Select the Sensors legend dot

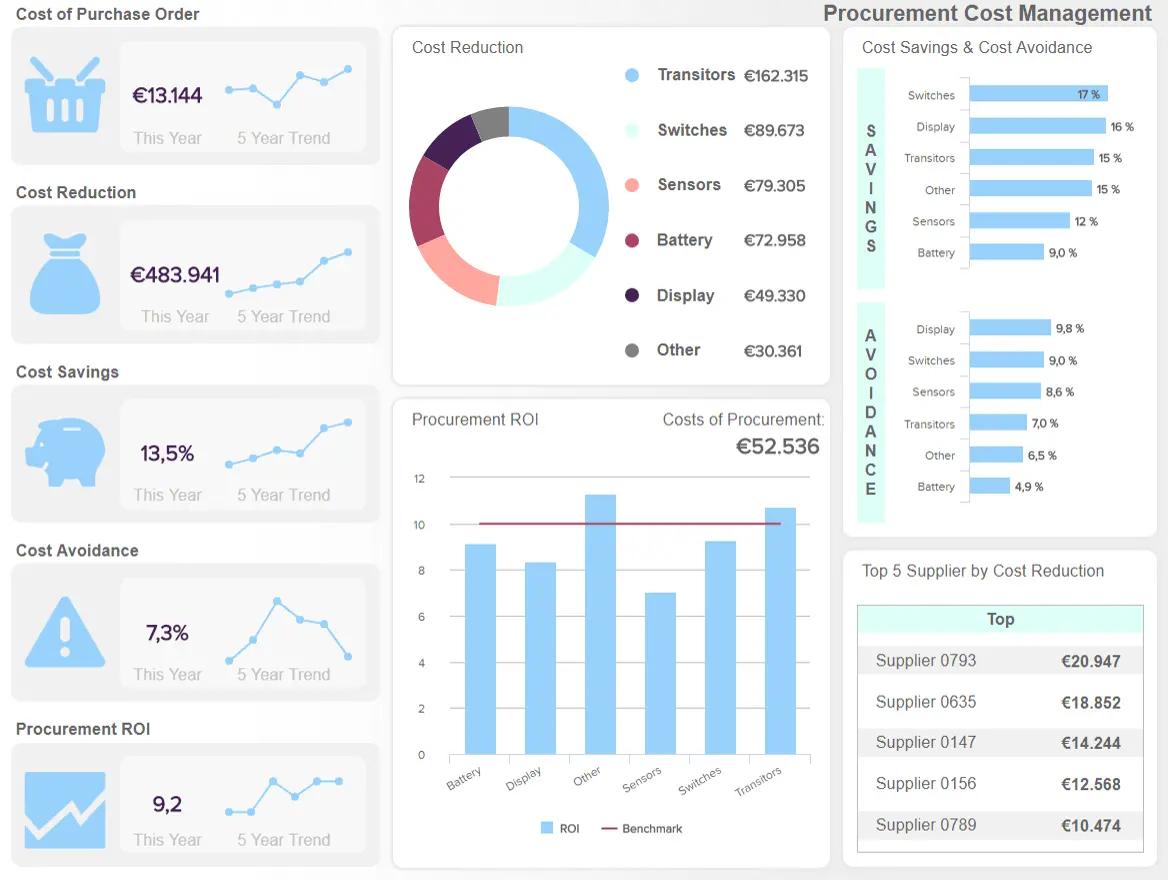click(x=632, y=185)
